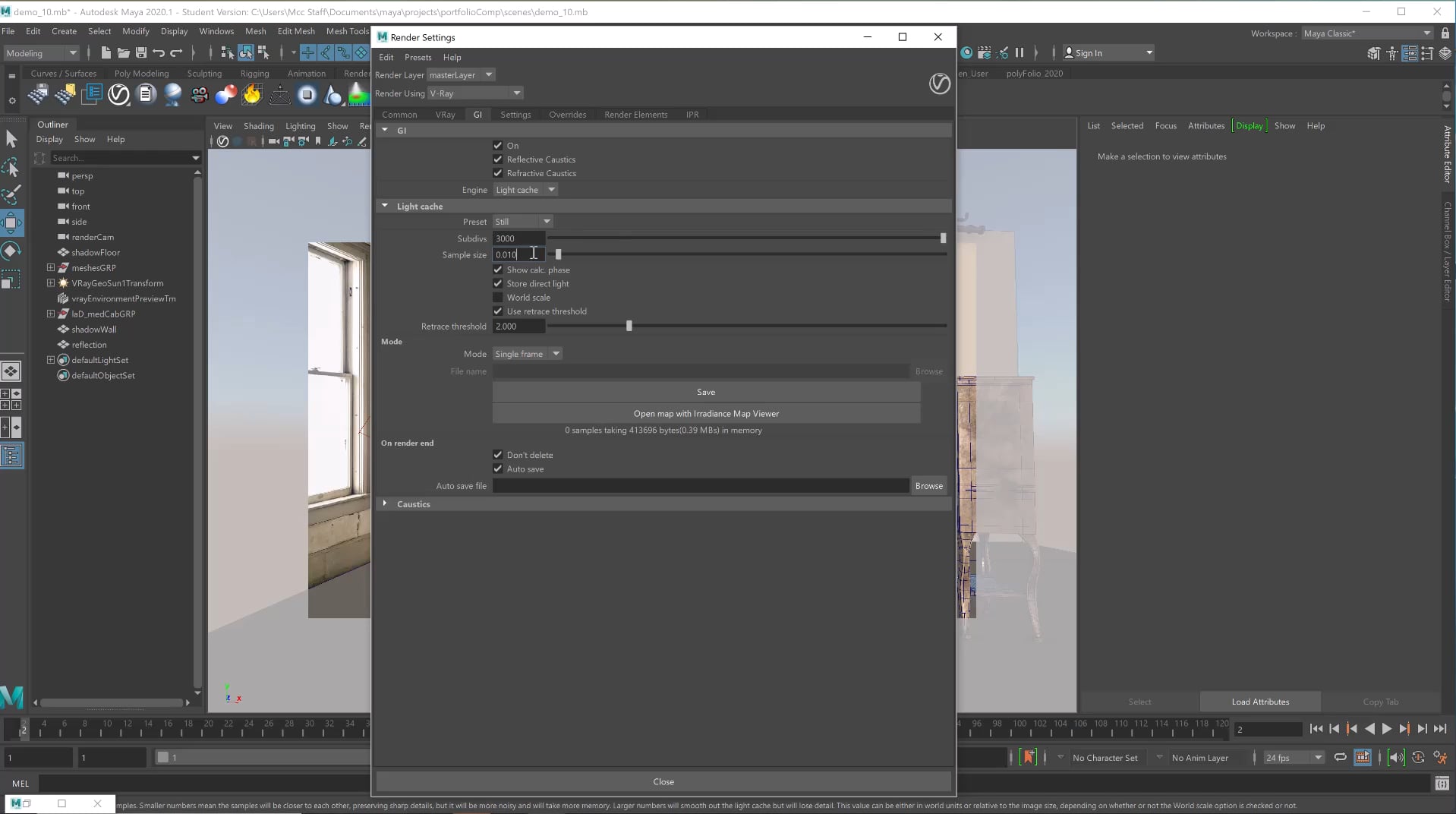The height and width of the screenshot is (814, 1456).
Task: Click the Save button for light cache
Action: click(706, 392)
